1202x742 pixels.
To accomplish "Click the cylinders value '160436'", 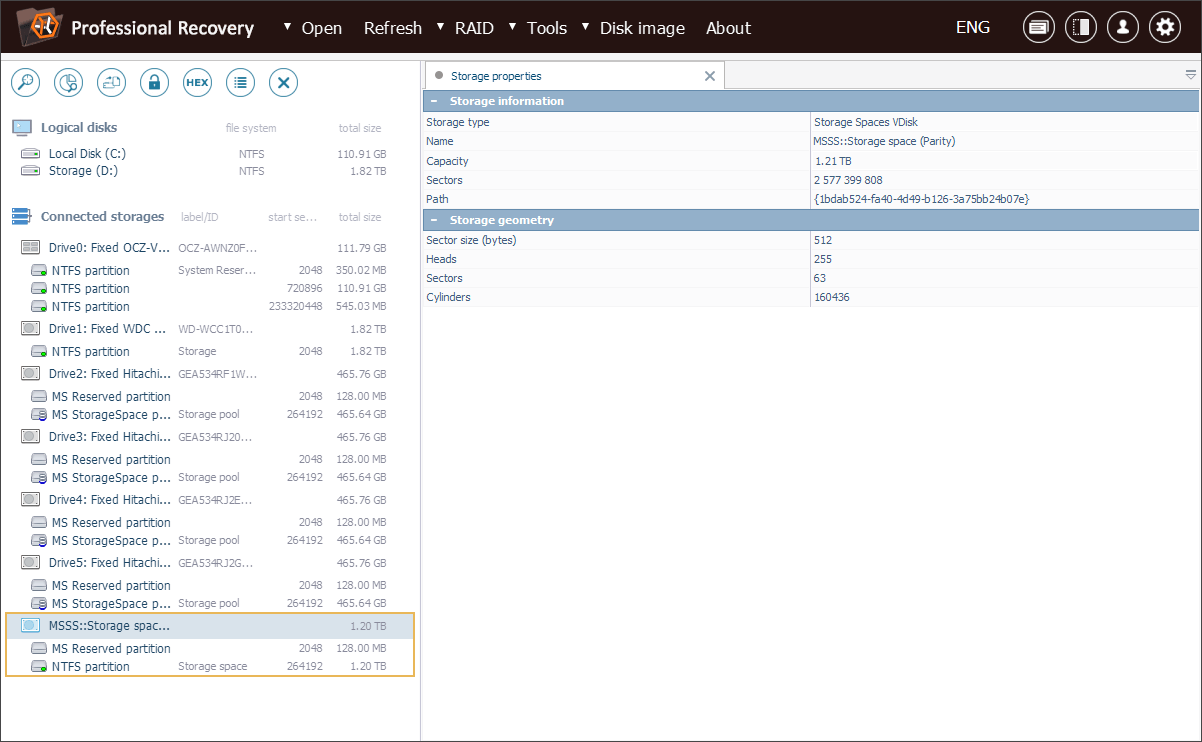I will pyautogui.click(x=832, y=297).
